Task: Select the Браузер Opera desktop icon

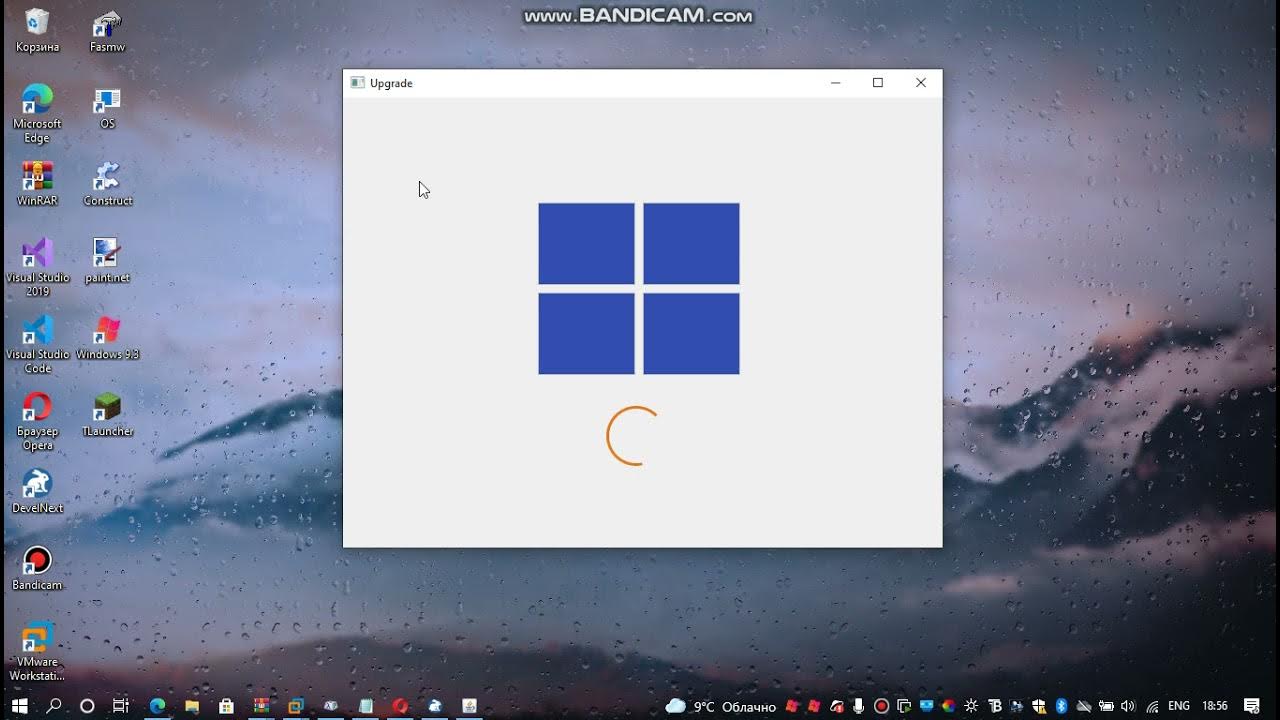Action: [x=37, y=422]
